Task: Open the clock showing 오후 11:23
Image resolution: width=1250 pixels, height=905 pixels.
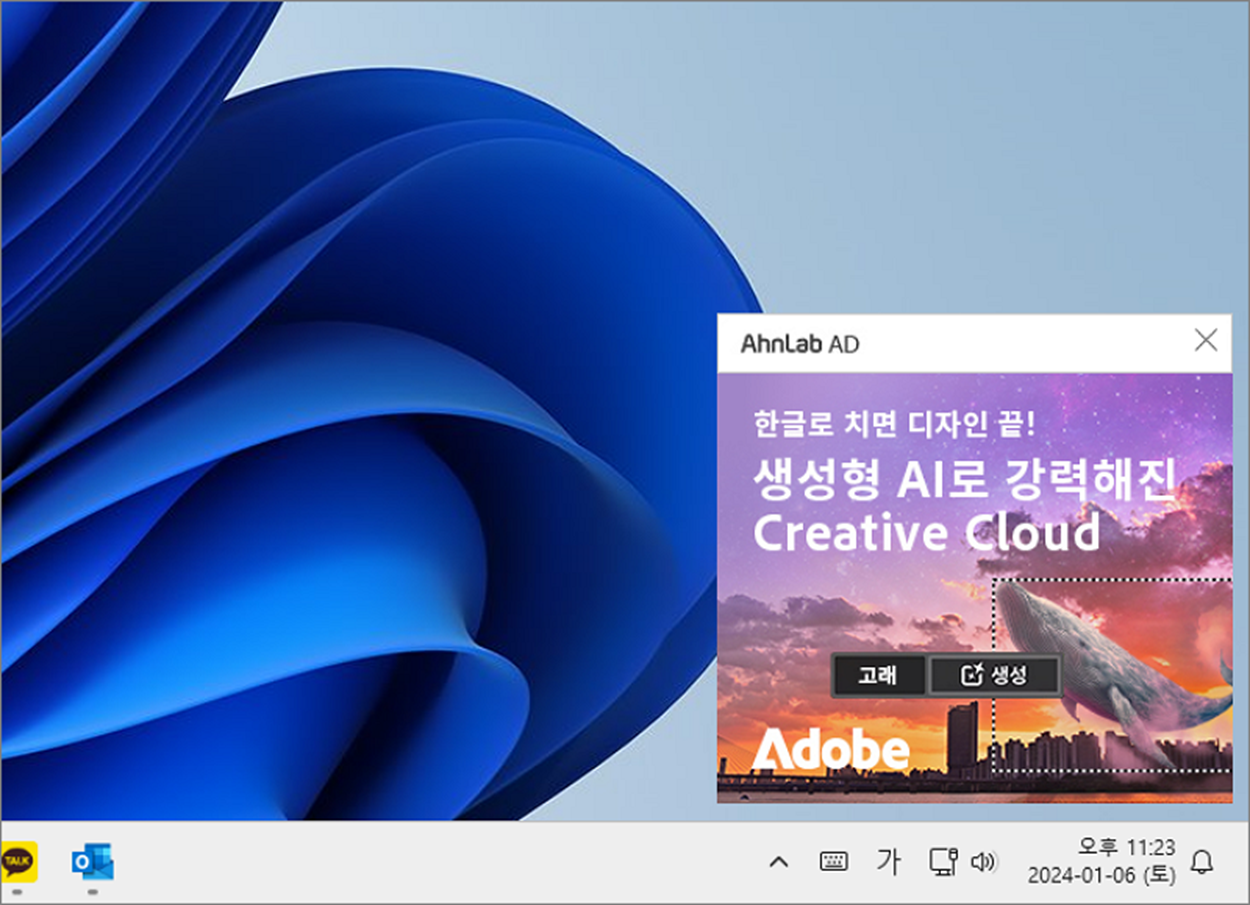Action: click(1126, 847)
